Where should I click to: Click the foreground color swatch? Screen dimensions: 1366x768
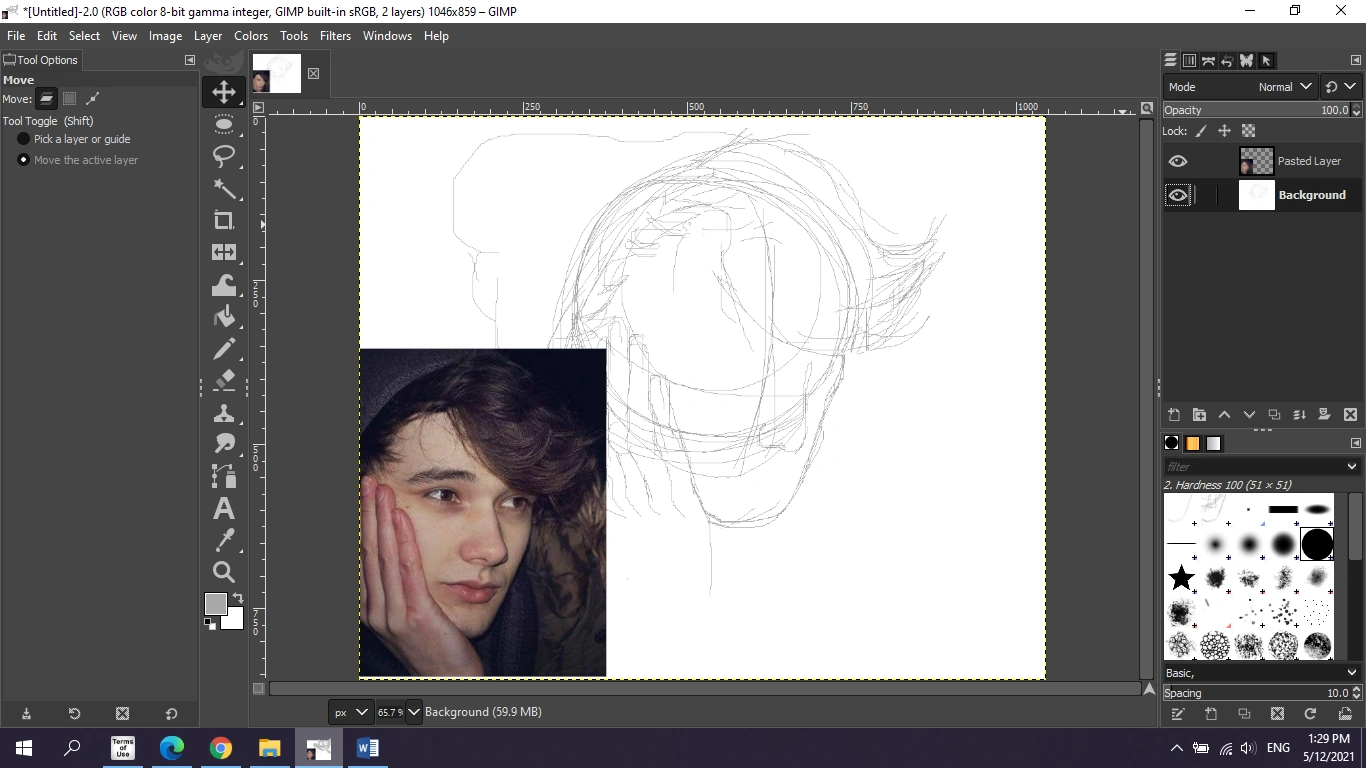(x=216, y=604)
